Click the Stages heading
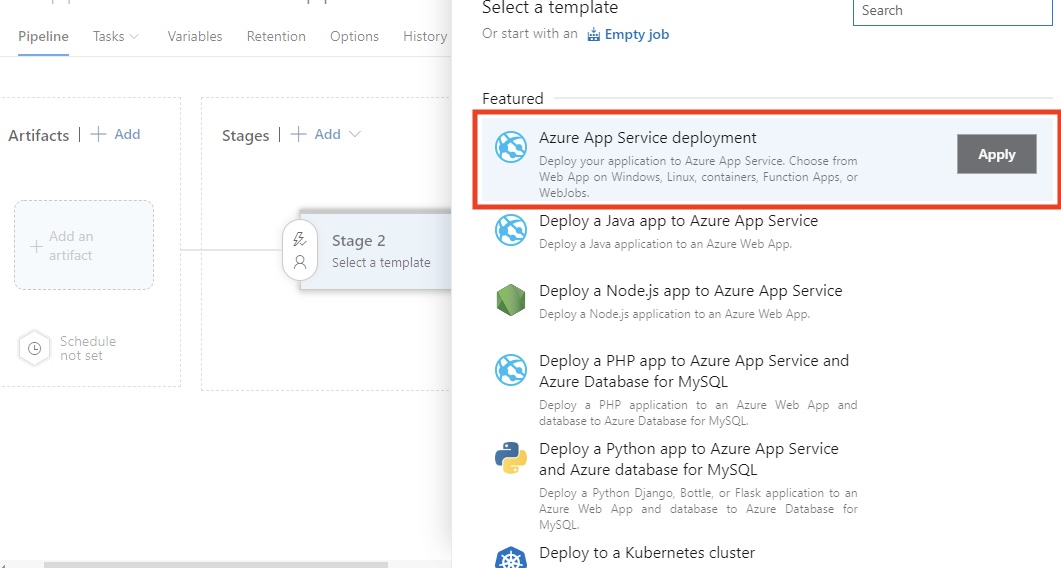This screenshot has height=568, width=1061. [x=246, y=135]
